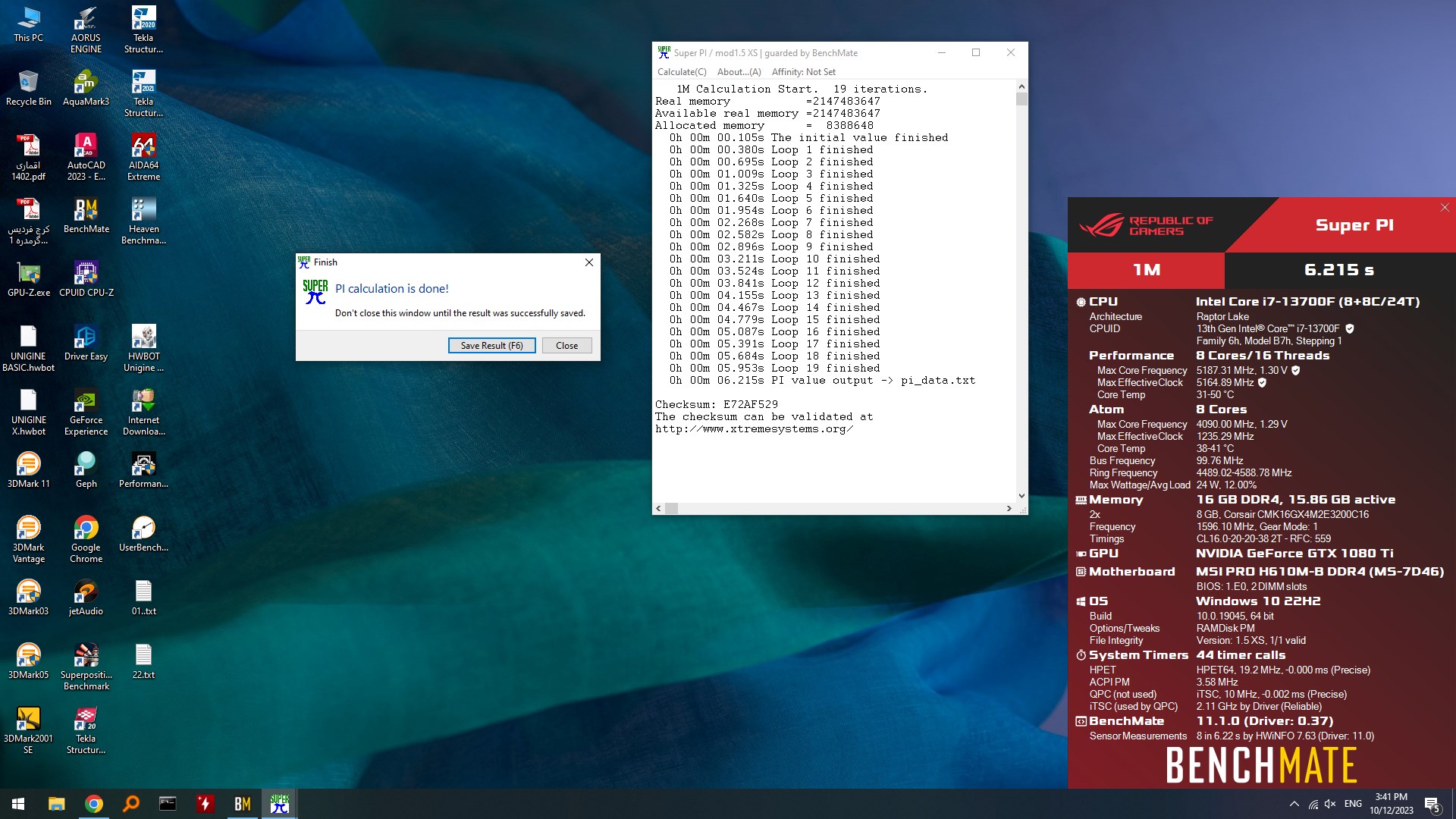This screenshot has height=819, width=1456.
Task: Open the UNIGINE X.hwbot desktop file
Action: pyautogui.click(x=28, y=412)
